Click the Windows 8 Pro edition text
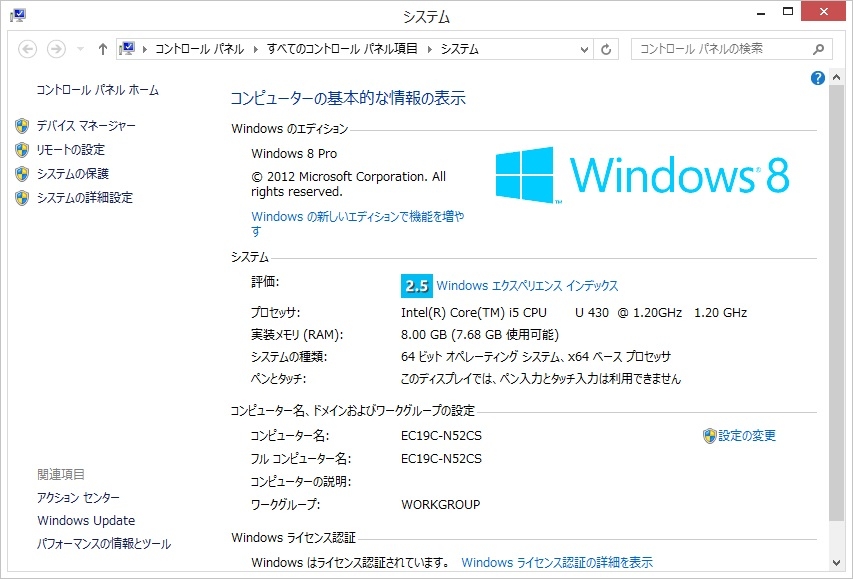 coord(294,154)
